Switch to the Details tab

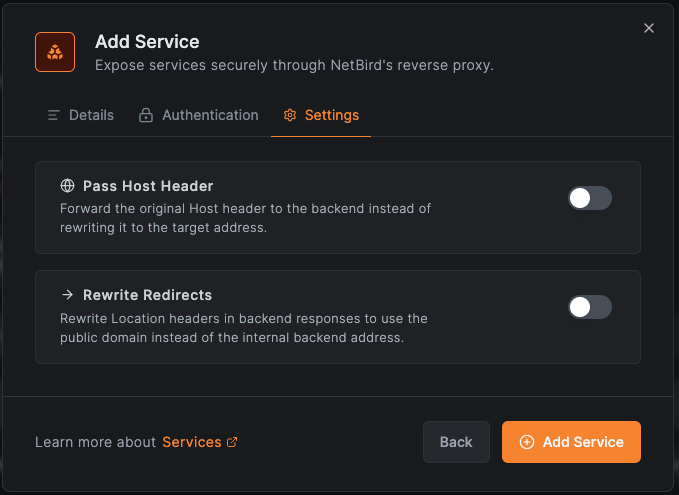(x=91, y=115)
